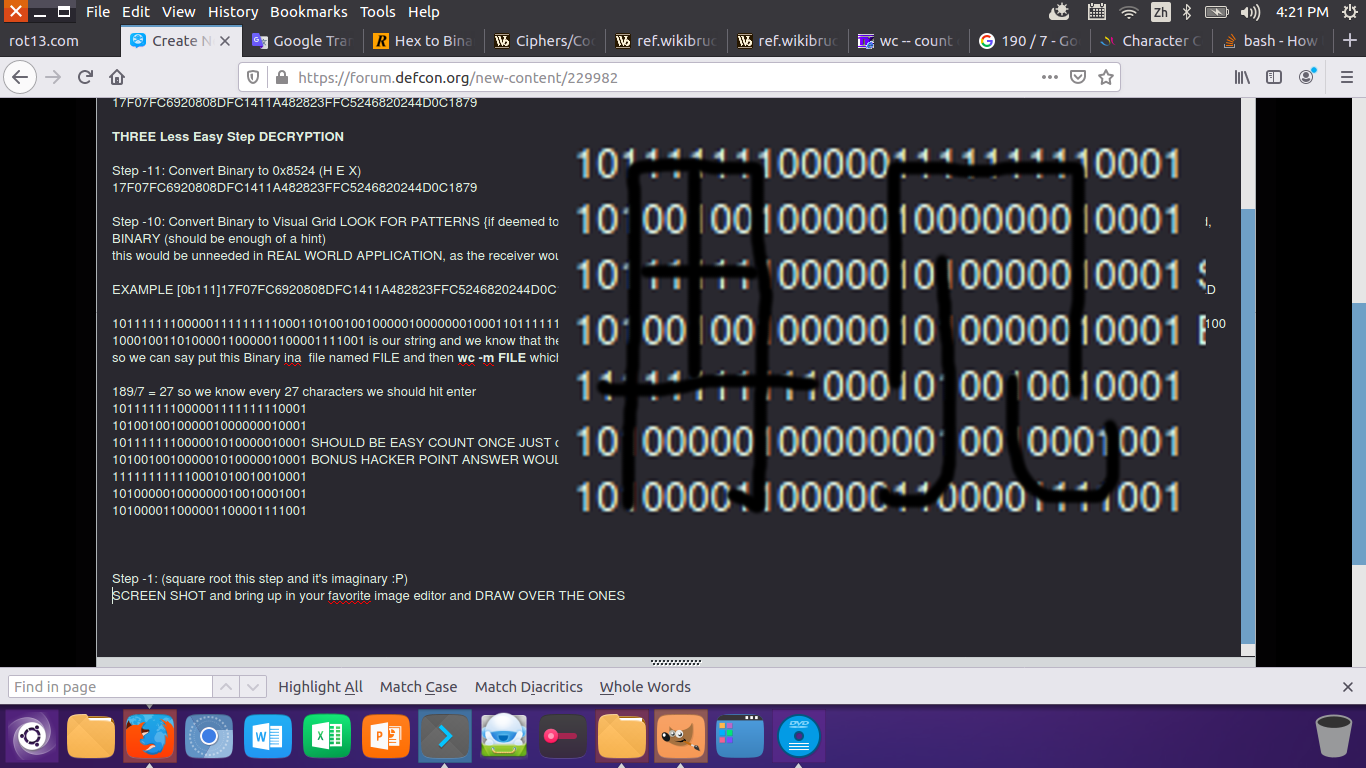Open the View menu
Viewport: 1366px width, 768px height.
[179, 12]
